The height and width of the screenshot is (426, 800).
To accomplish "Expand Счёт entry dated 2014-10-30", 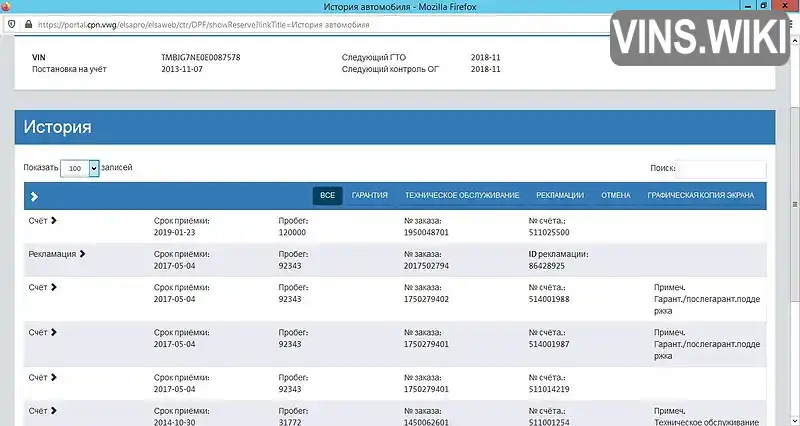I will click(54, 411).
